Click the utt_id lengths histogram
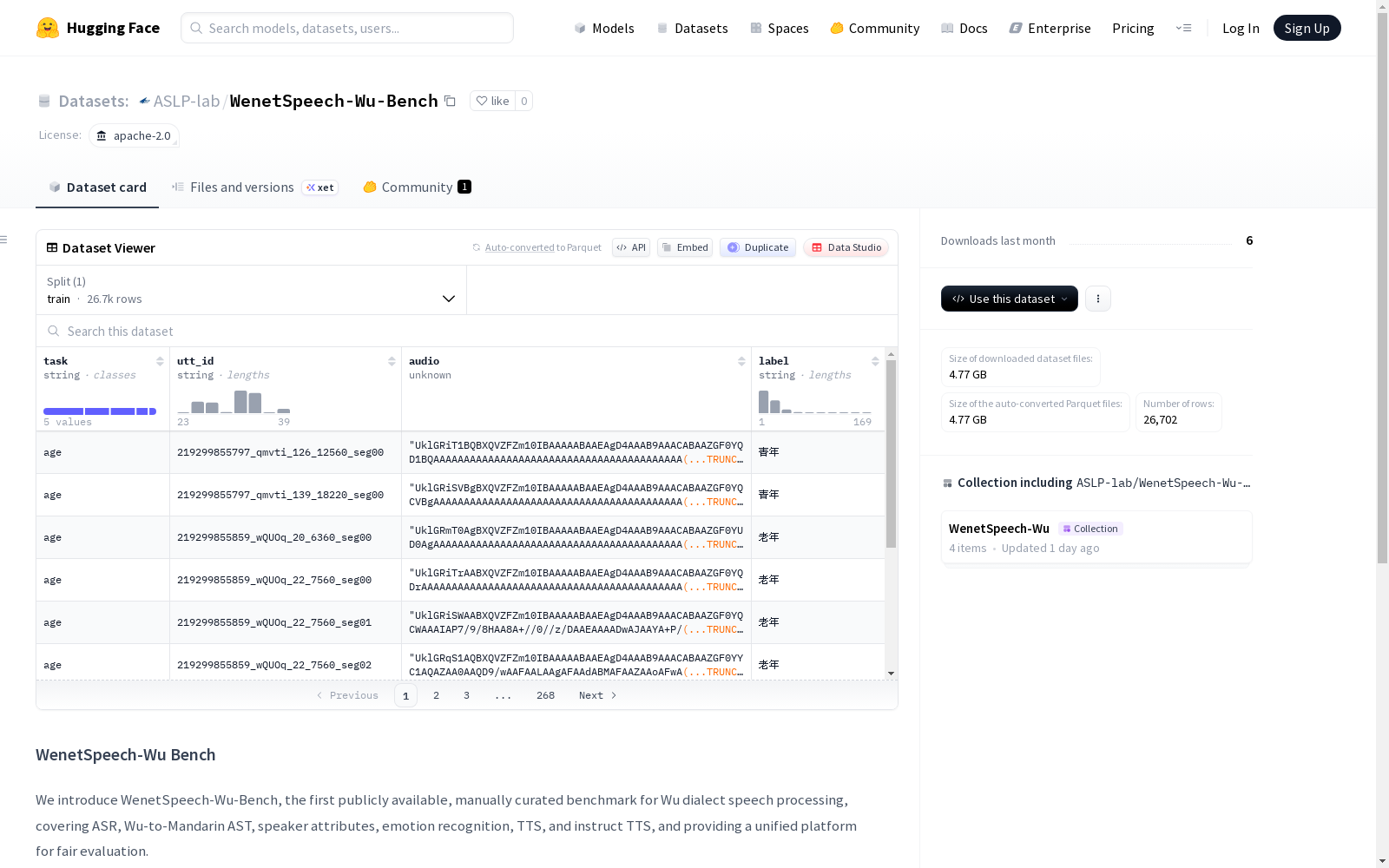The width and height of the screenshot is (1389, 868). pos(234,402)
